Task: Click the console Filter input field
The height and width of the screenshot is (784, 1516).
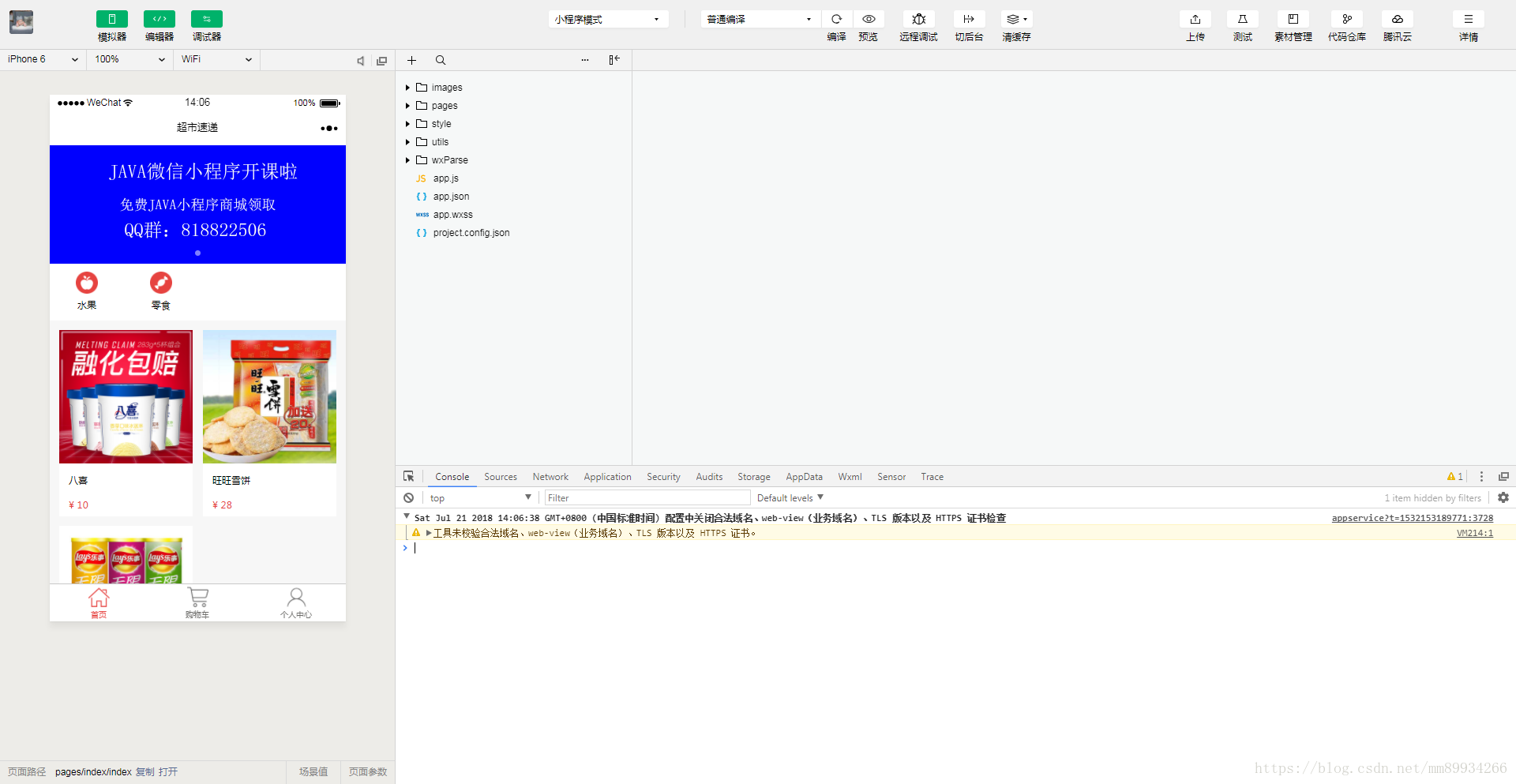Action: (647, 498)
